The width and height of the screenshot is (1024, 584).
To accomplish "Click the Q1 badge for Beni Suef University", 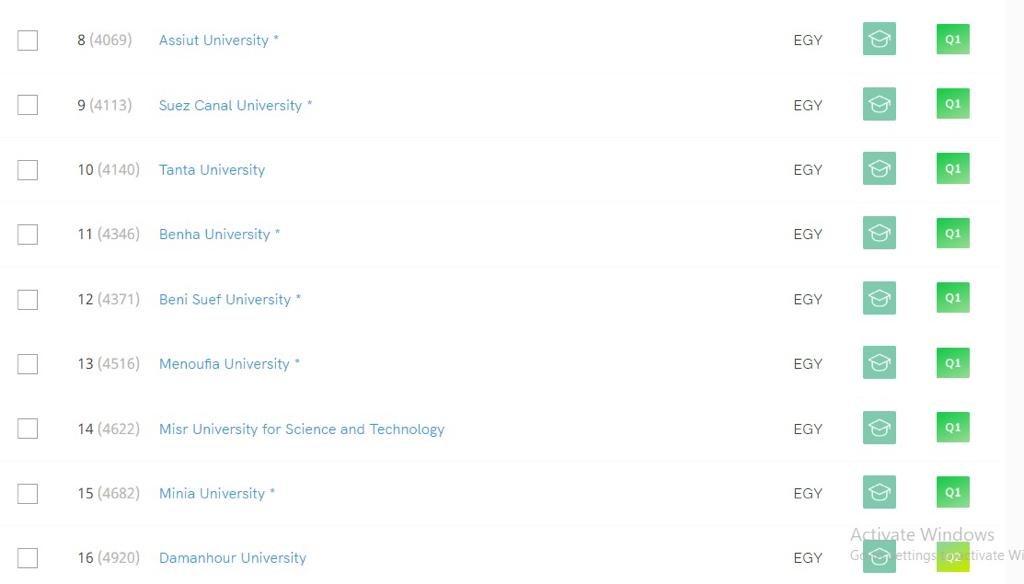I will [x=953, y=298].
